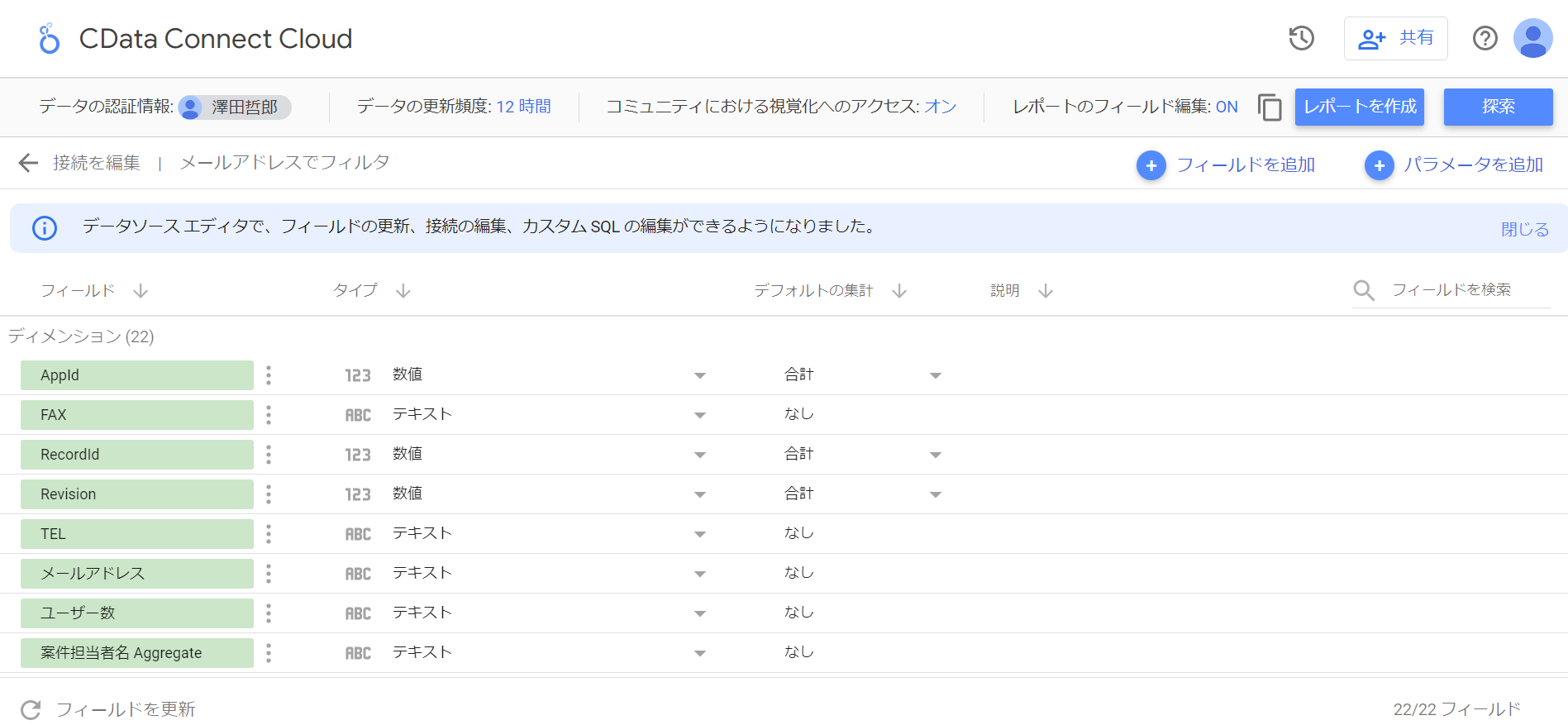Image resolution: width=1568 pixels, height=725 pixels.
Task: Click the フィールドを更新 label
Action: pos(126,709)
